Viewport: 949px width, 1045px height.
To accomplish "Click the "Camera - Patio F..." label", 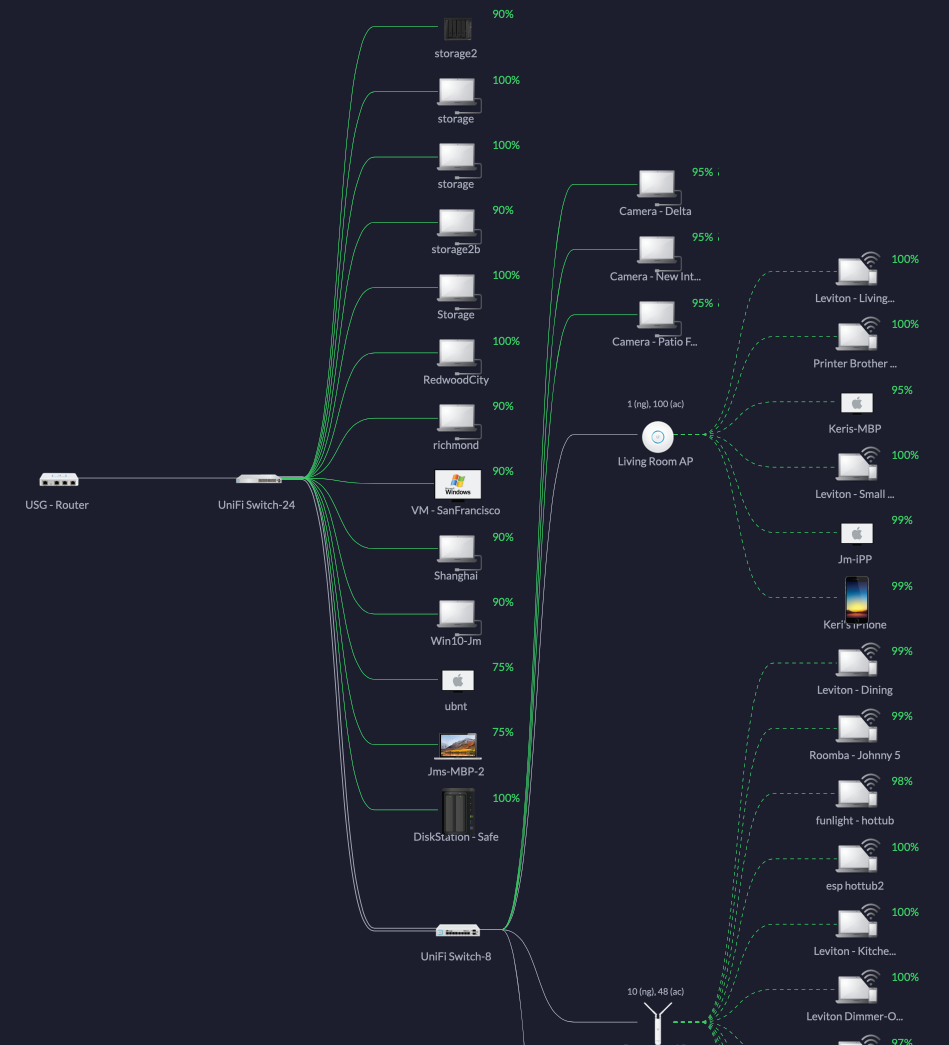I will click(x=654, y=343).
